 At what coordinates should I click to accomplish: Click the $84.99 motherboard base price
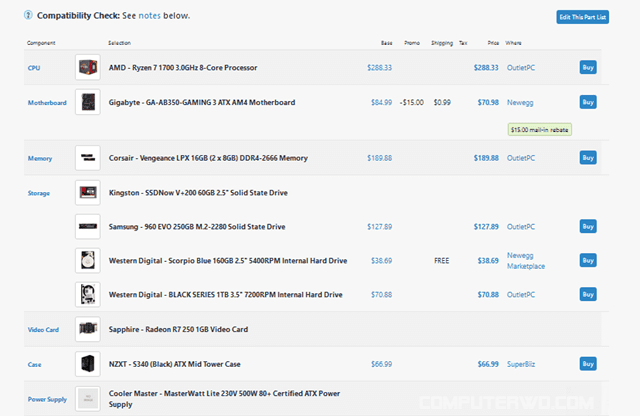(x=382, y=102)
